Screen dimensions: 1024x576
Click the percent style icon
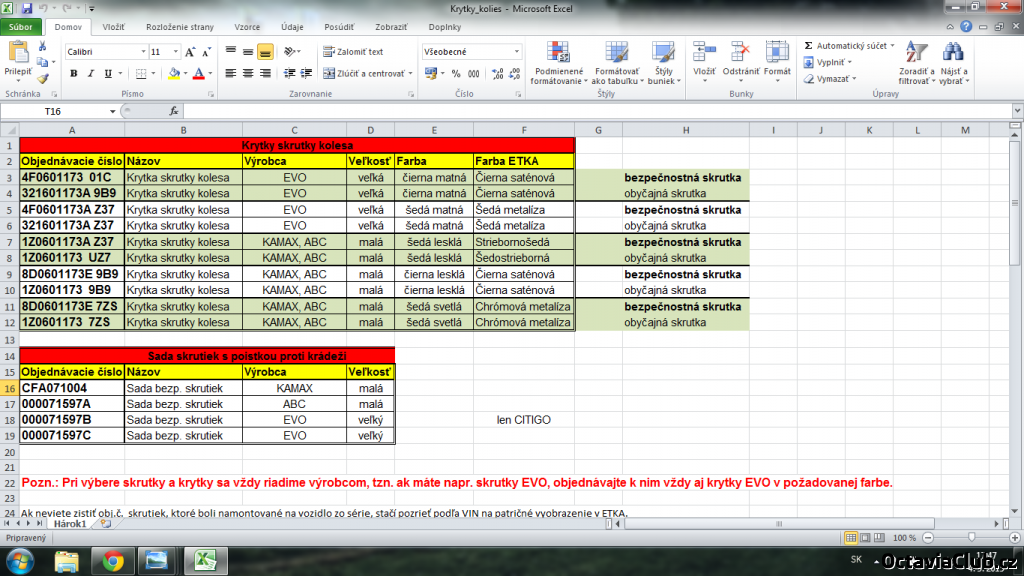(x=456, y=74)
